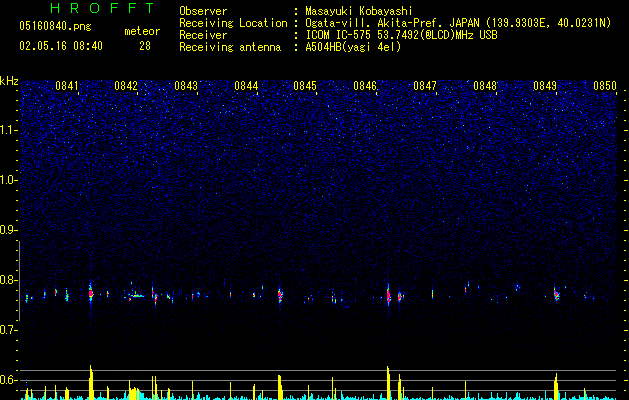Click the Receiving antenna label
The image size is (629, 400).
tap(230, 47)
